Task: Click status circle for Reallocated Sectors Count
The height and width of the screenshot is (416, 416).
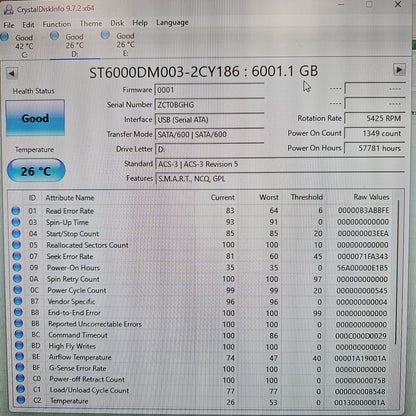Action: tap(16, 245)
